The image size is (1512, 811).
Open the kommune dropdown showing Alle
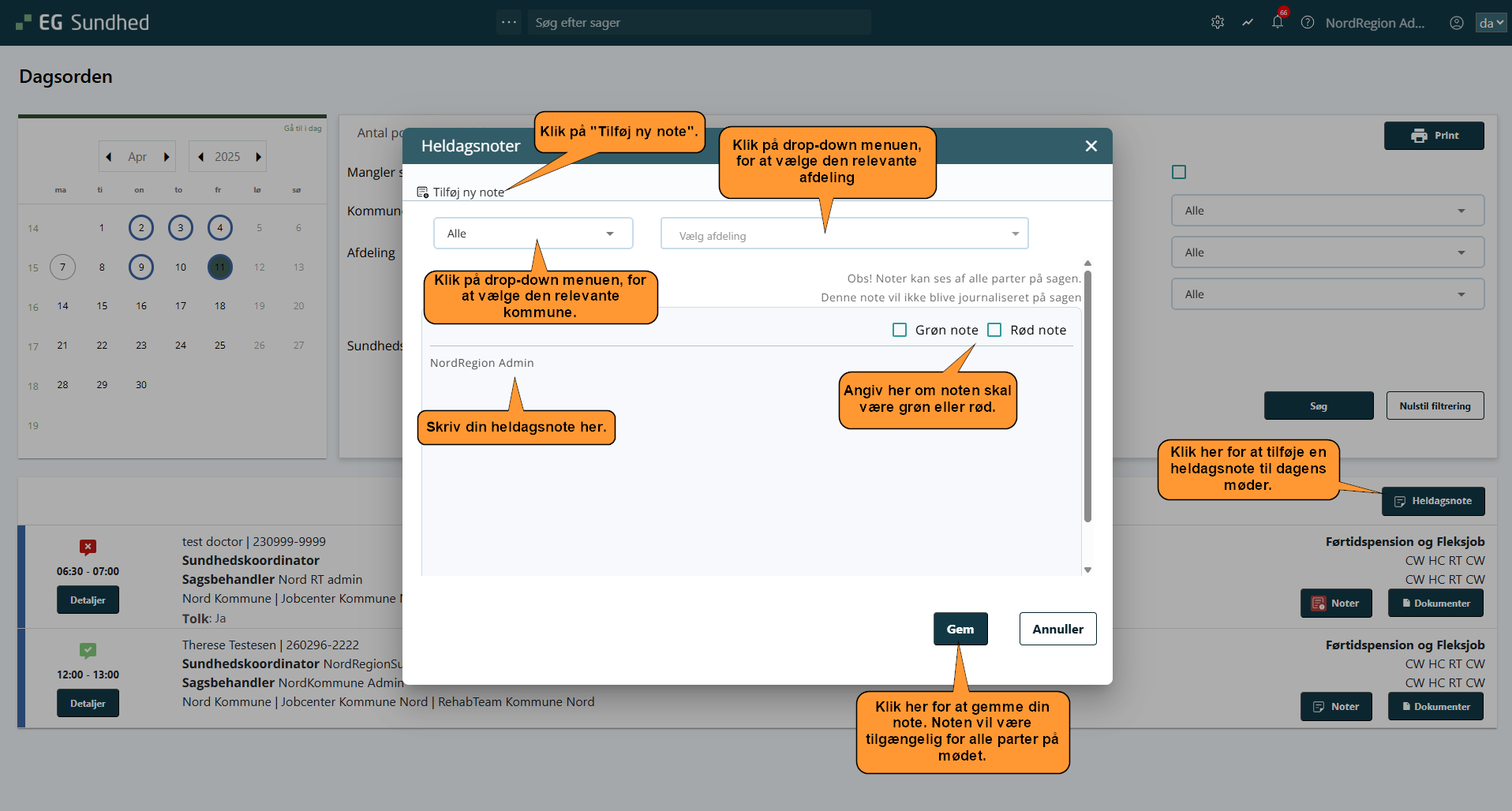click(x=533, y=234)
